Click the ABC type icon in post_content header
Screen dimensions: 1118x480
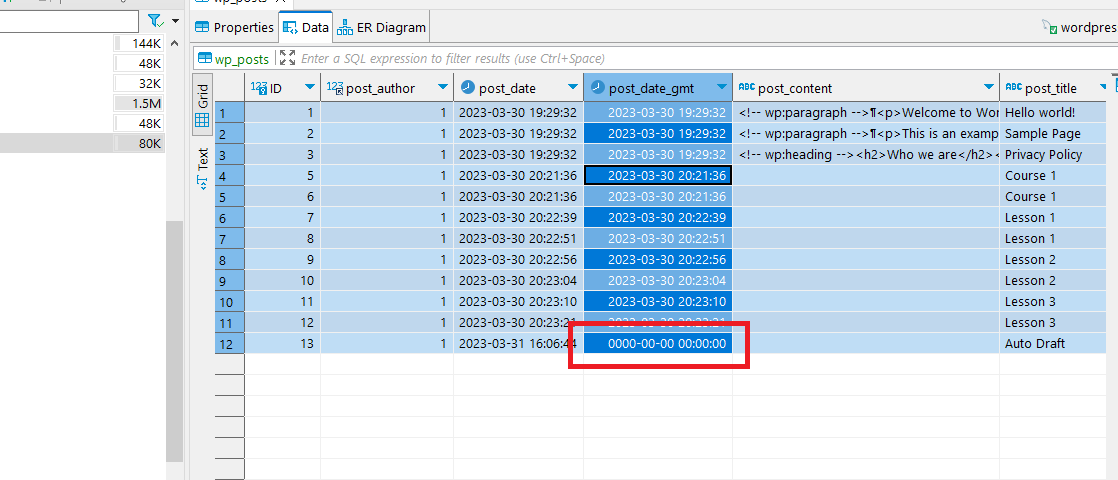(747, 87)
